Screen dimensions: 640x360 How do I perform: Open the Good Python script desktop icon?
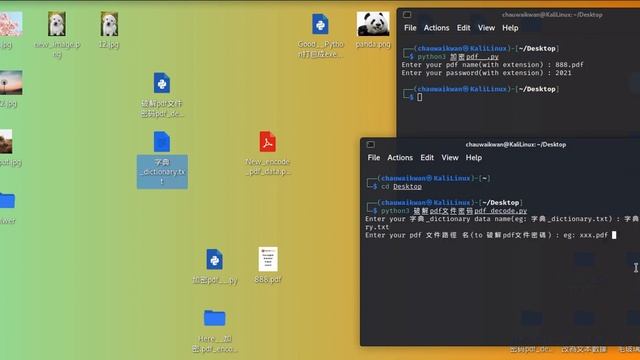click(x=320, y=24)
